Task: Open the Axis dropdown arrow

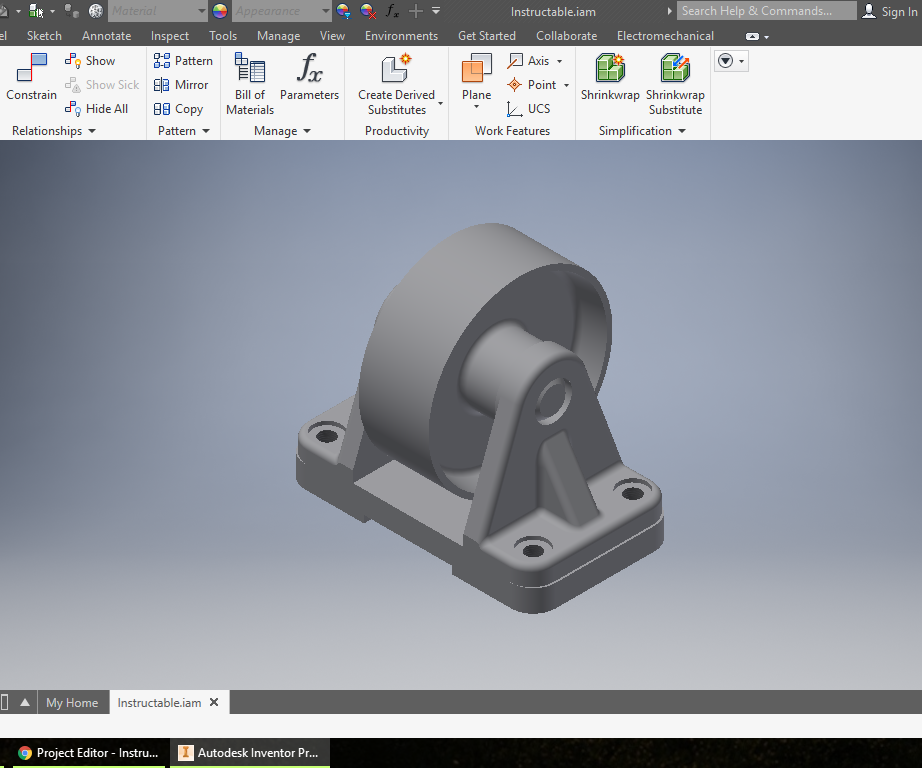Action: point(560,60)
